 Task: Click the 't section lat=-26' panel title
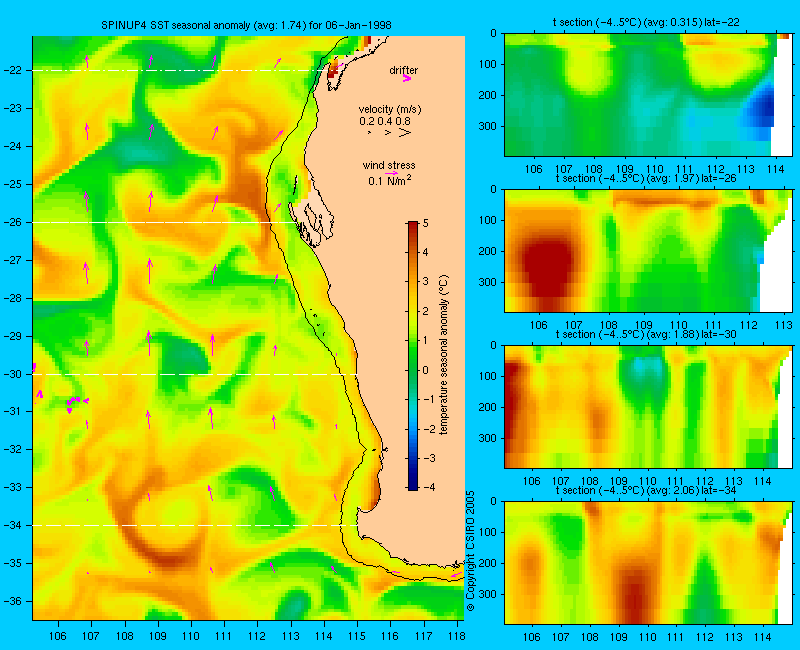click(646, 179)
